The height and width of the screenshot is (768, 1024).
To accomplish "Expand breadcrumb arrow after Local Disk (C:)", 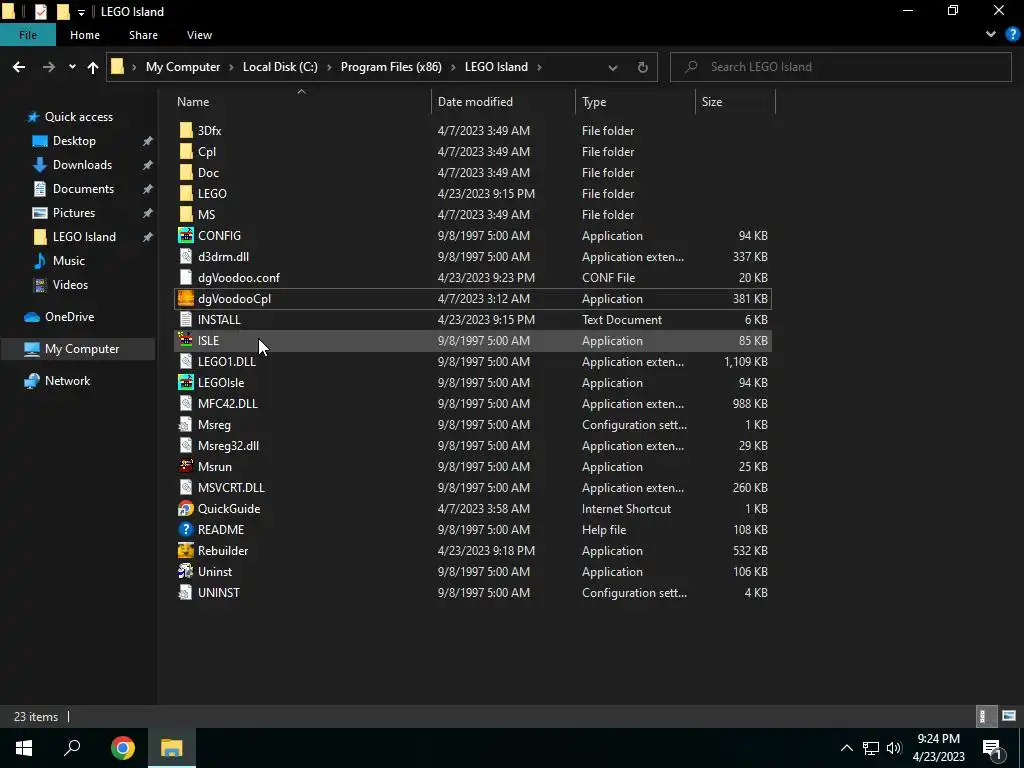I will (x=328, y=67).
